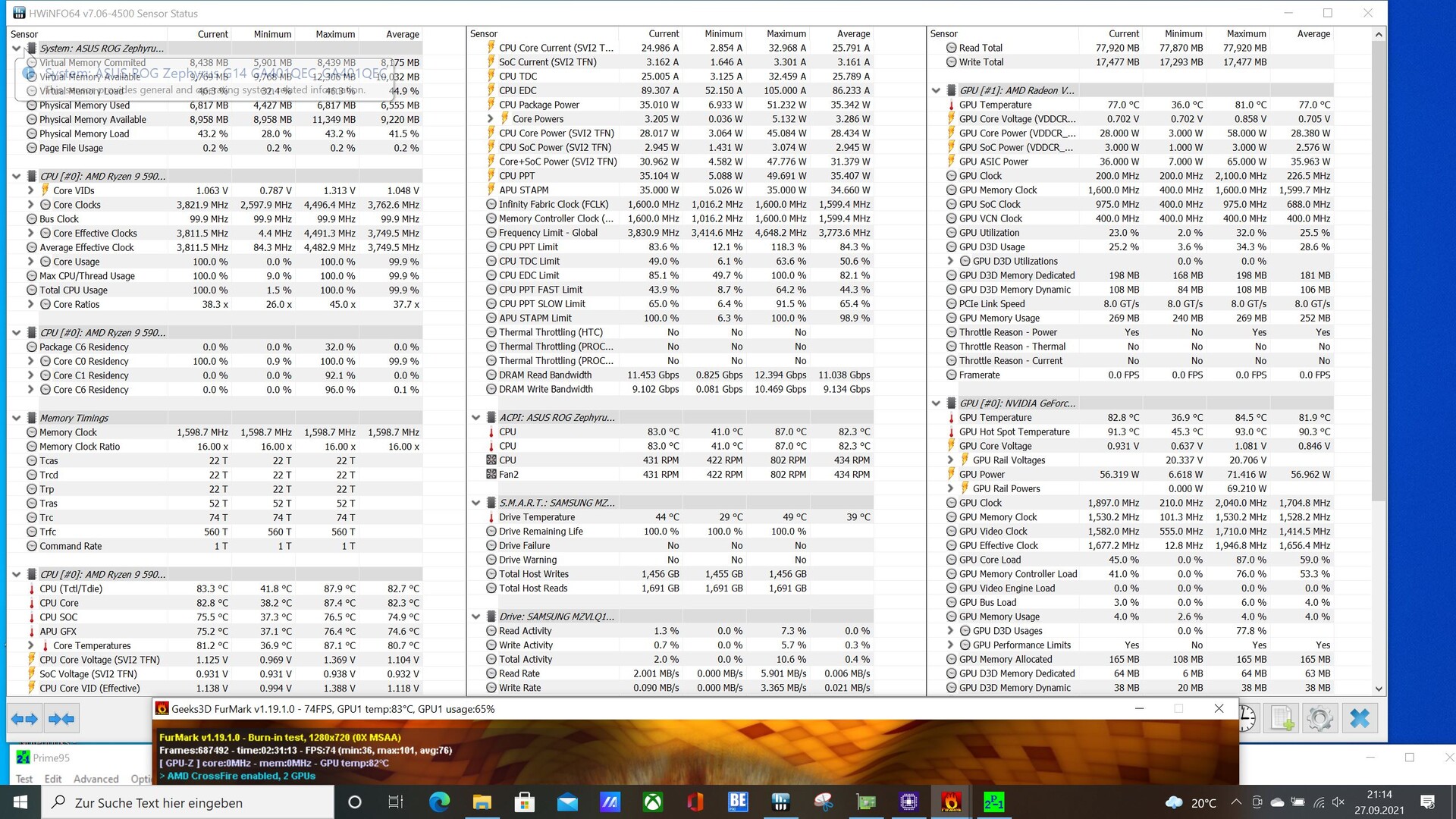Click the Cortana circle on the taskbar

354,802
